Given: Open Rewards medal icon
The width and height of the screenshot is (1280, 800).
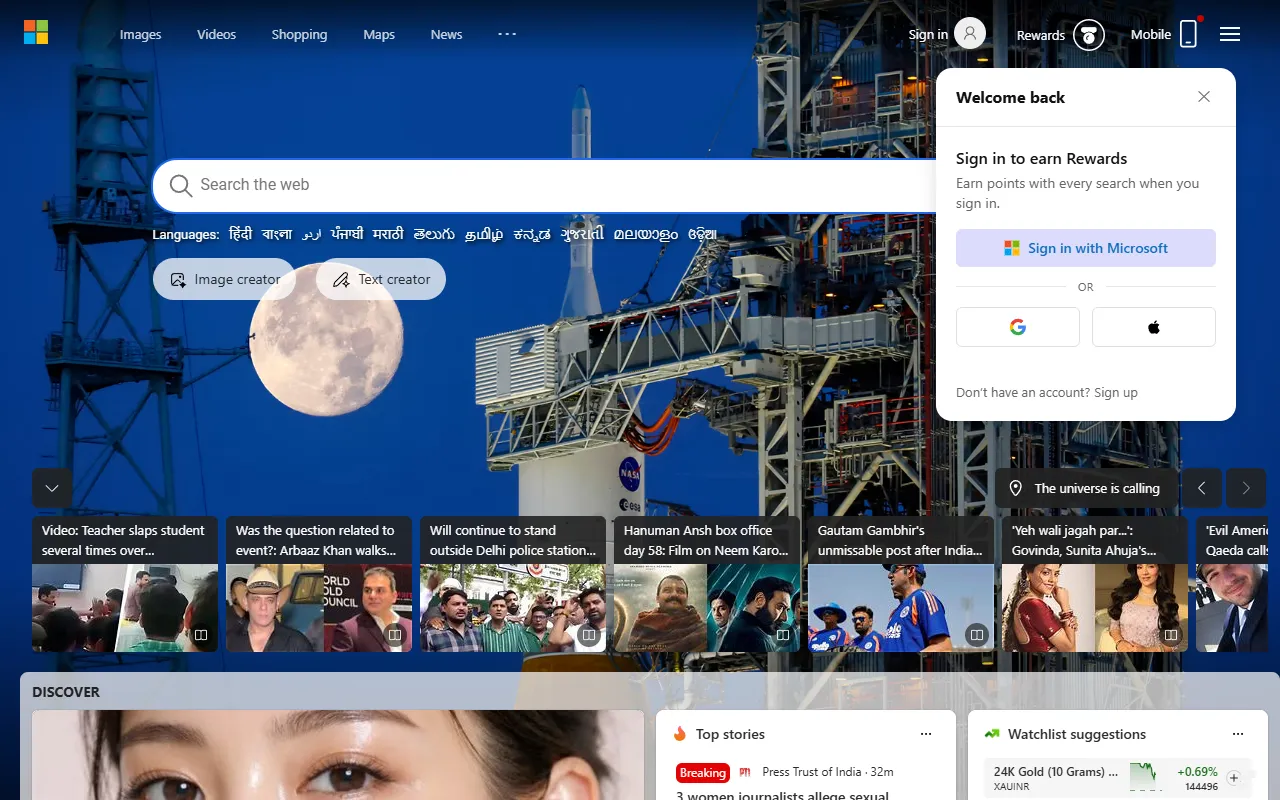Looking at the screenshot, I should [1089, 35].
